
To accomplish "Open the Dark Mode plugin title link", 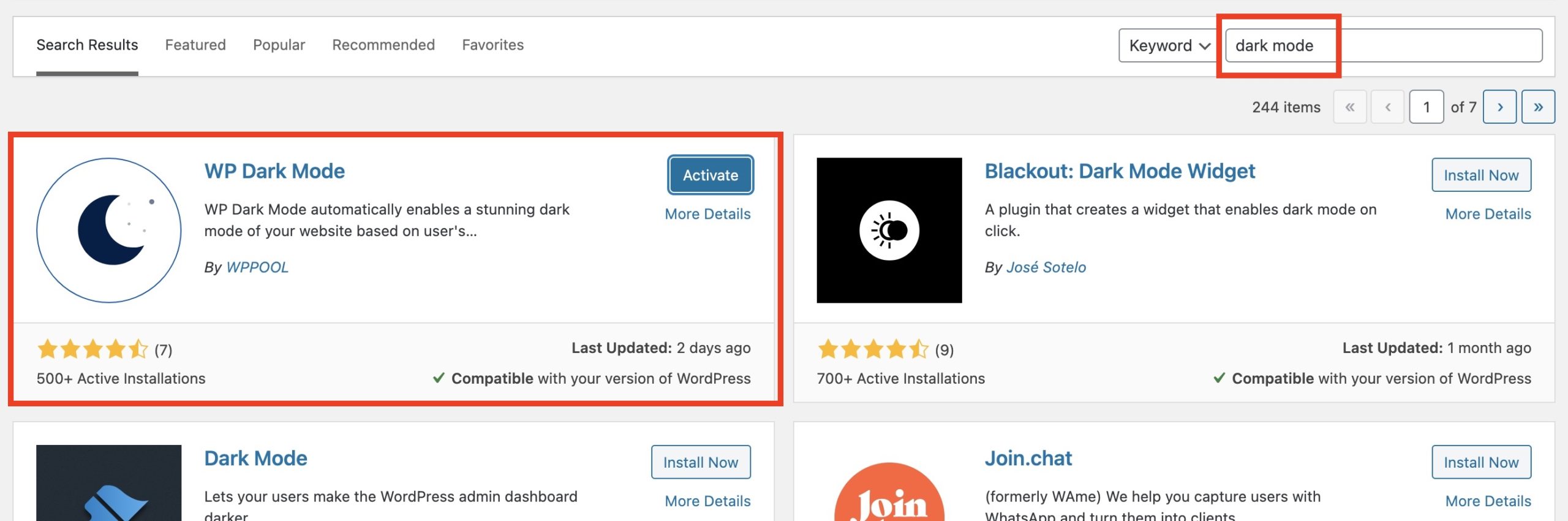I will pos(255,458).
